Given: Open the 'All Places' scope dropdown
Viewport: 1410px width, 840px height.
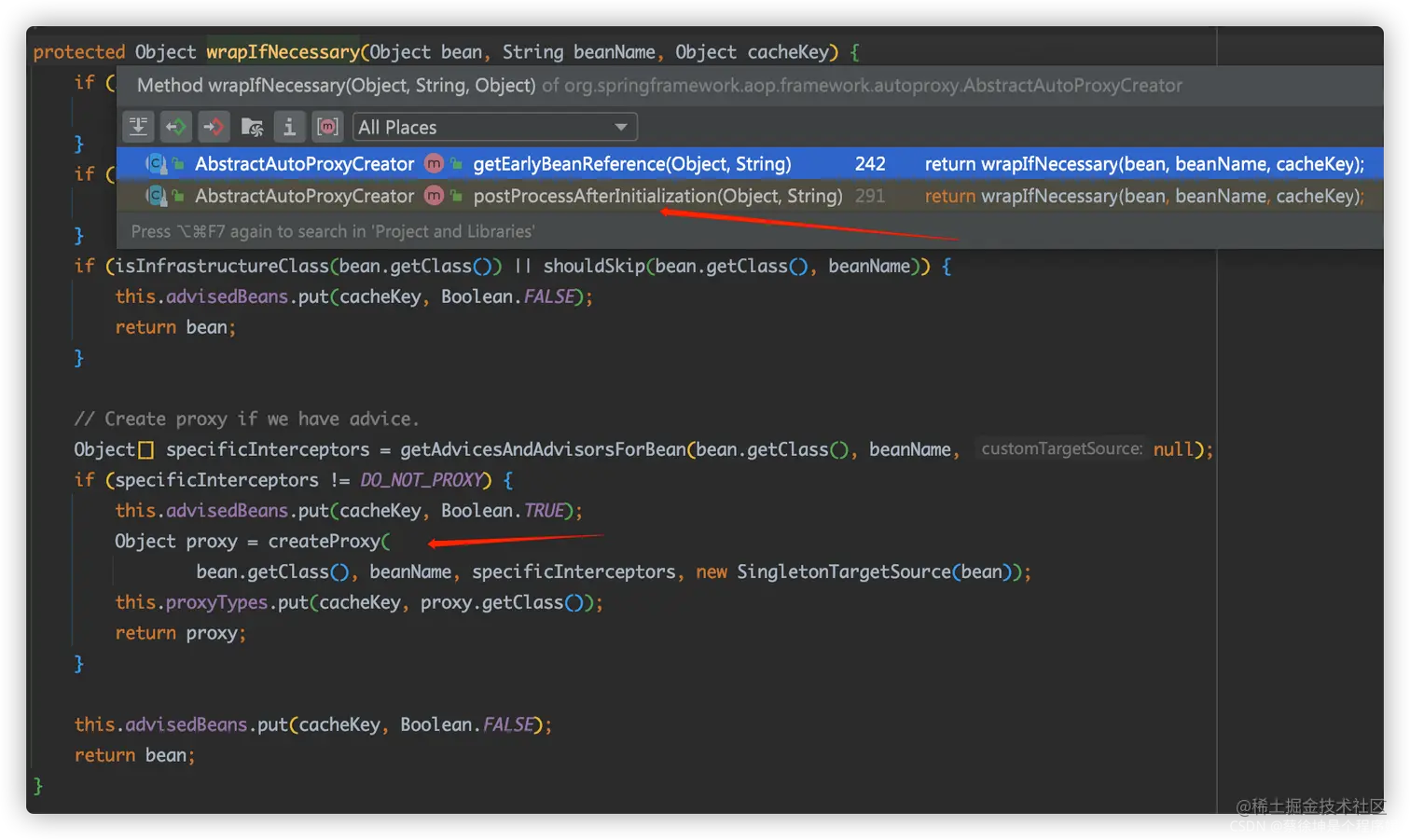Looking at the screenshot, I should point(495,127).
